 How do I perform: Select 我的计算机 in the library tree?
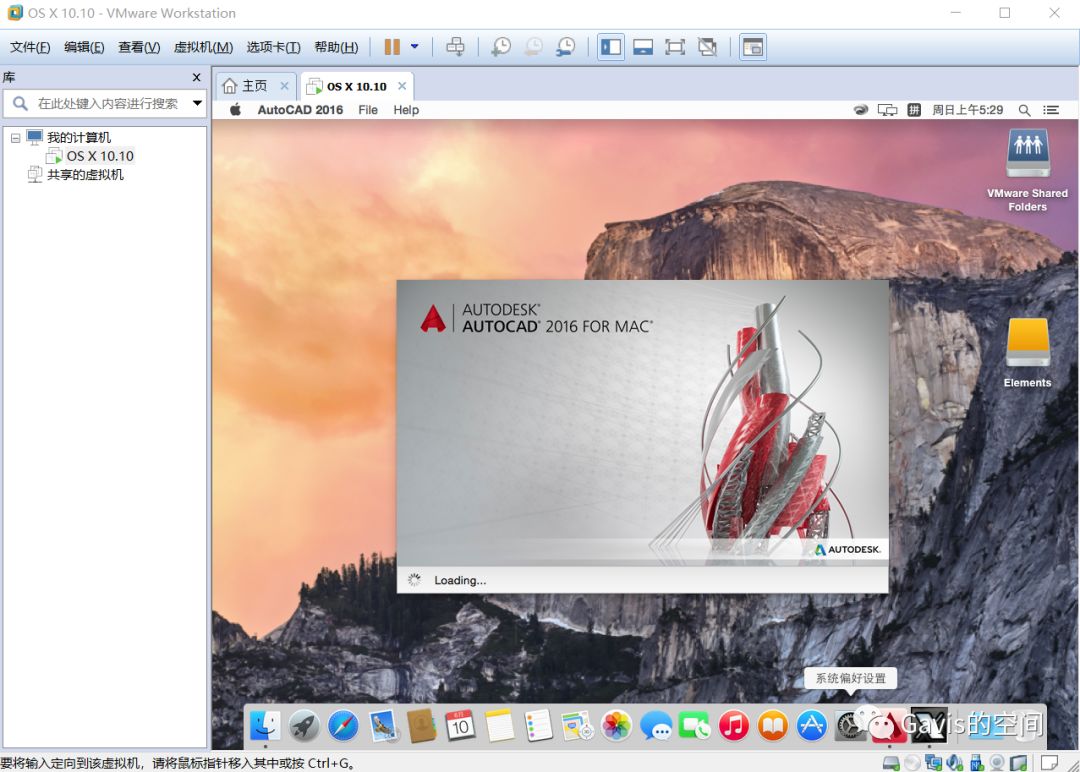(79, 138)
